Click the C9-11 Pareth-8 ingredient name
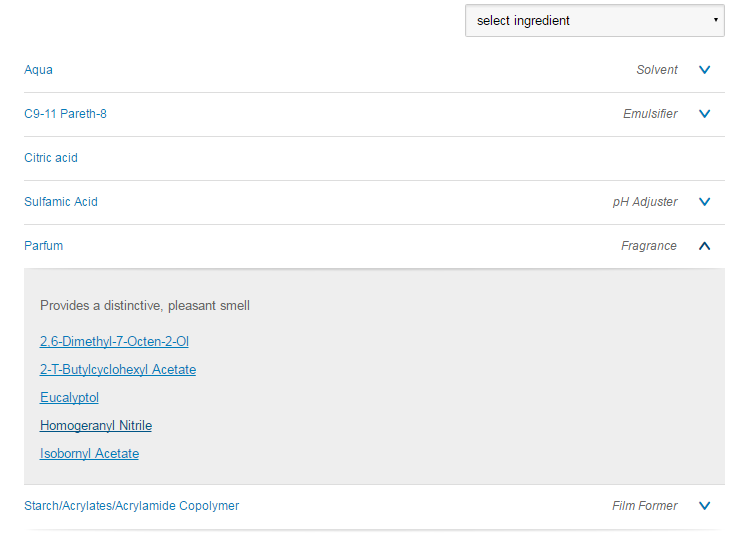Viewport: 734px width, 537px height. [x=65, y=114]
